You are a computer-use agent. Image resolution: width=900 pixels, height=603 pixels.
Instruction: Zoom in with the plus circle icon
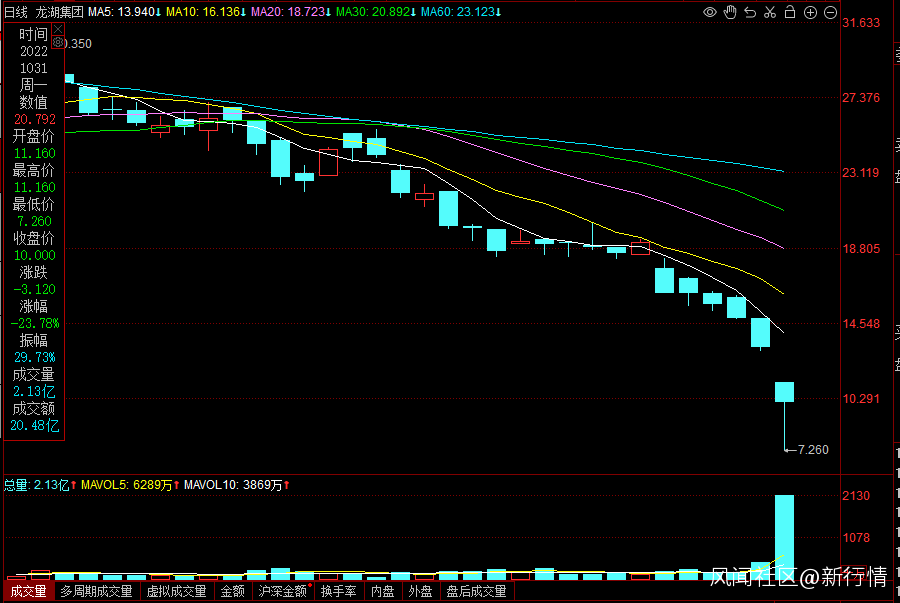(x=810, y=12)
